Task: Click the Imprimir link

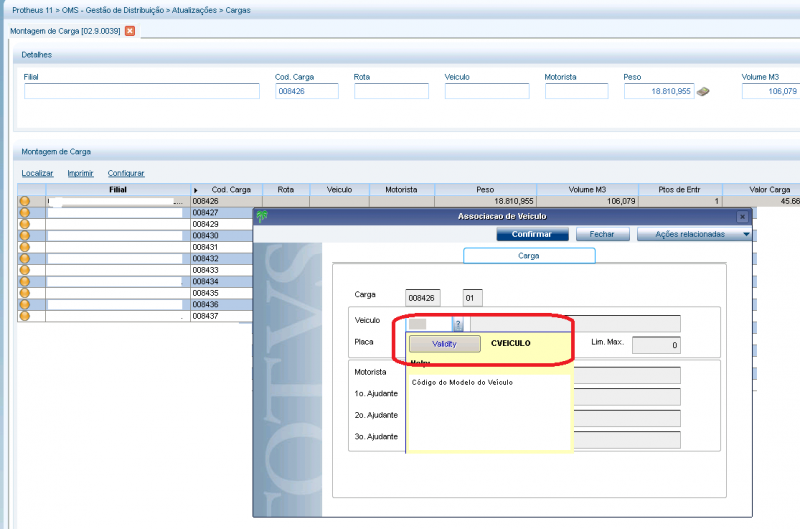Action: click(x=81, y=173)
